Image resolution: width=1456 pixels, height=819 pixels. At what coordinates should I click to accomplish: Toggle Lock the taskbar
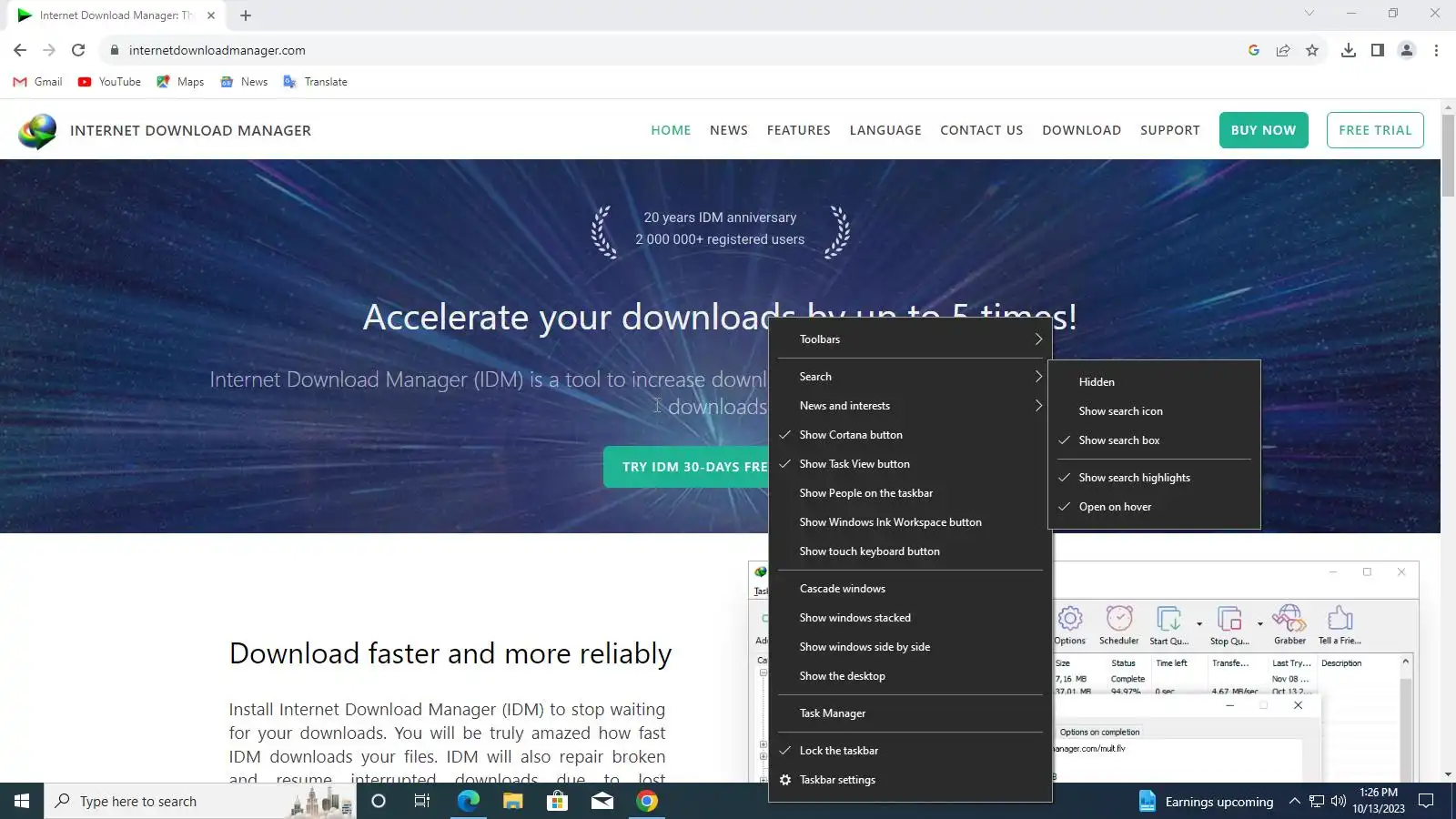tap(910, 751)
